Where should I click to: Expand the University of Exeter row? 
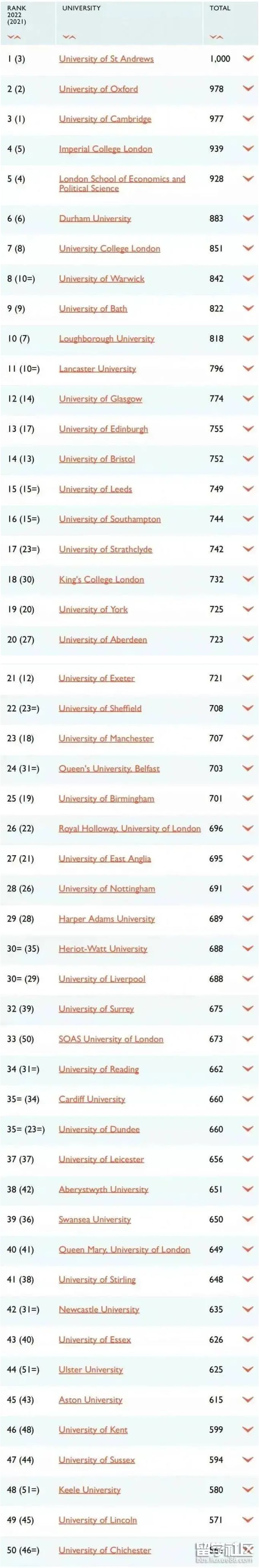click(248, 678)
